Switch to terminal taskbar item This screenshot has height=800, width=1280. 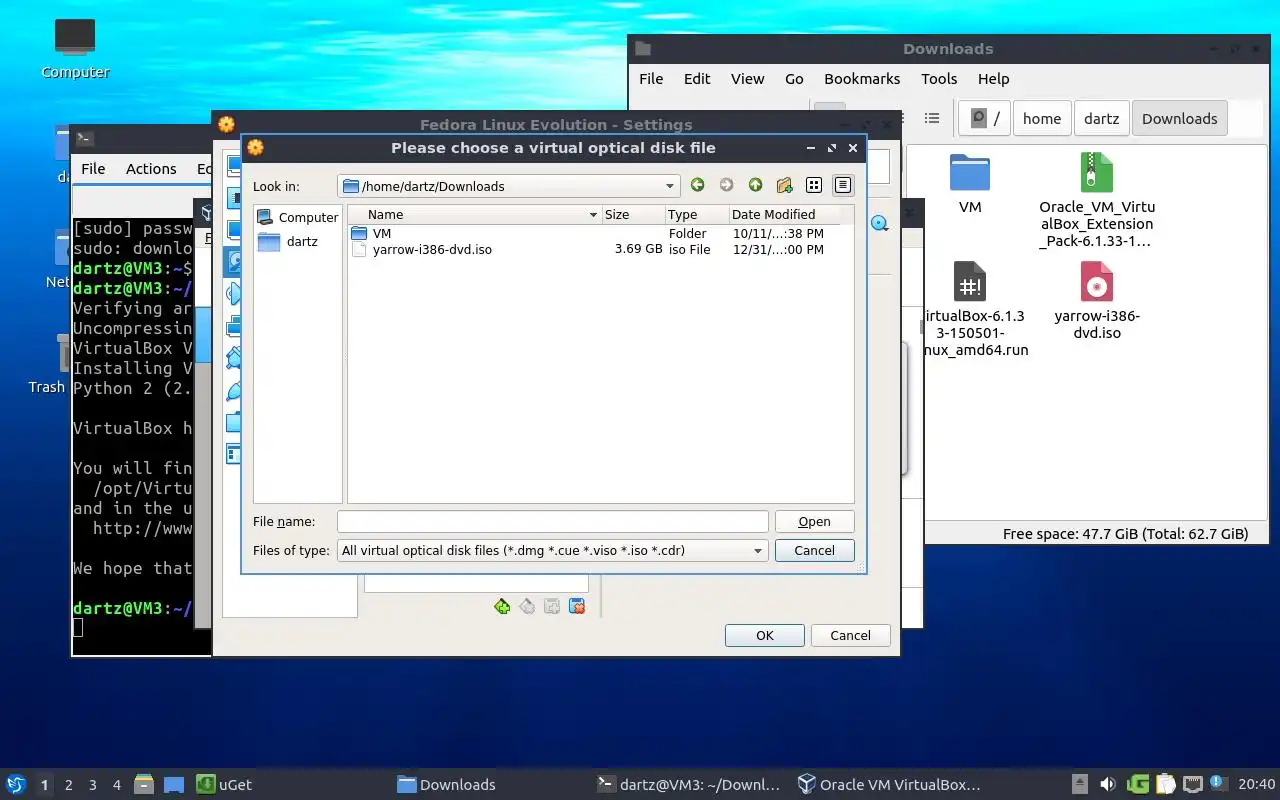(690, 784)
